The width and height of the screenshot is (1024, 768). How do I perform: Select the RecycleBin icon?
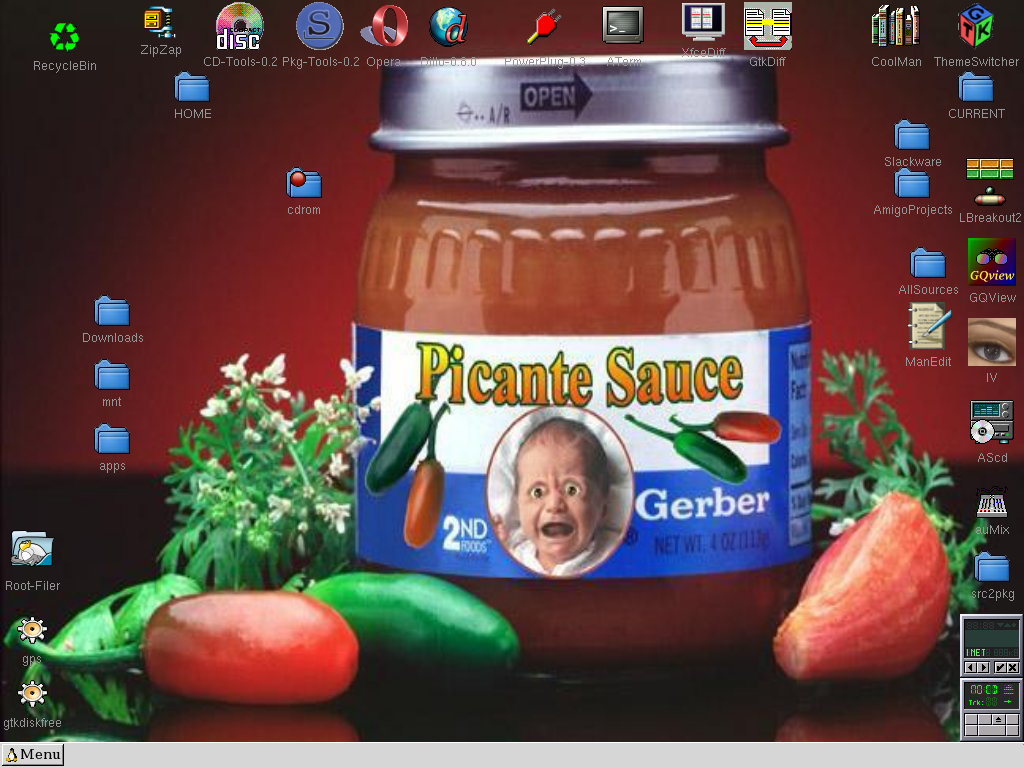65,38
